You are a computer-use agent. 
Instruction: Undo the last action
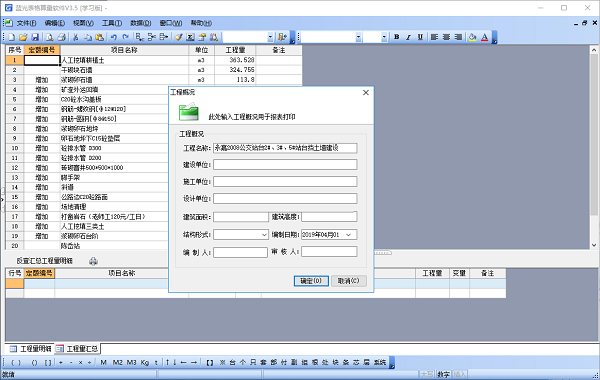[114, 37]
